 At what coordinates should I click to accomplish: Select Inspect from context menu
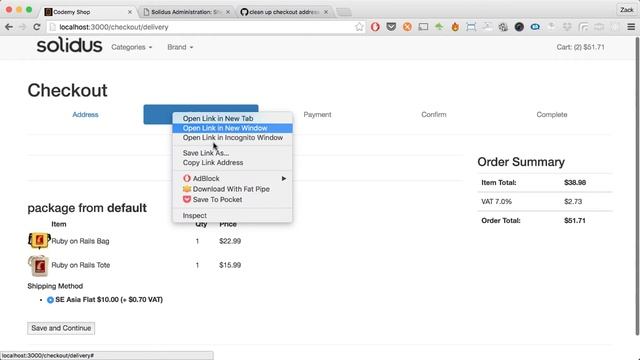[x=232, y=216]
